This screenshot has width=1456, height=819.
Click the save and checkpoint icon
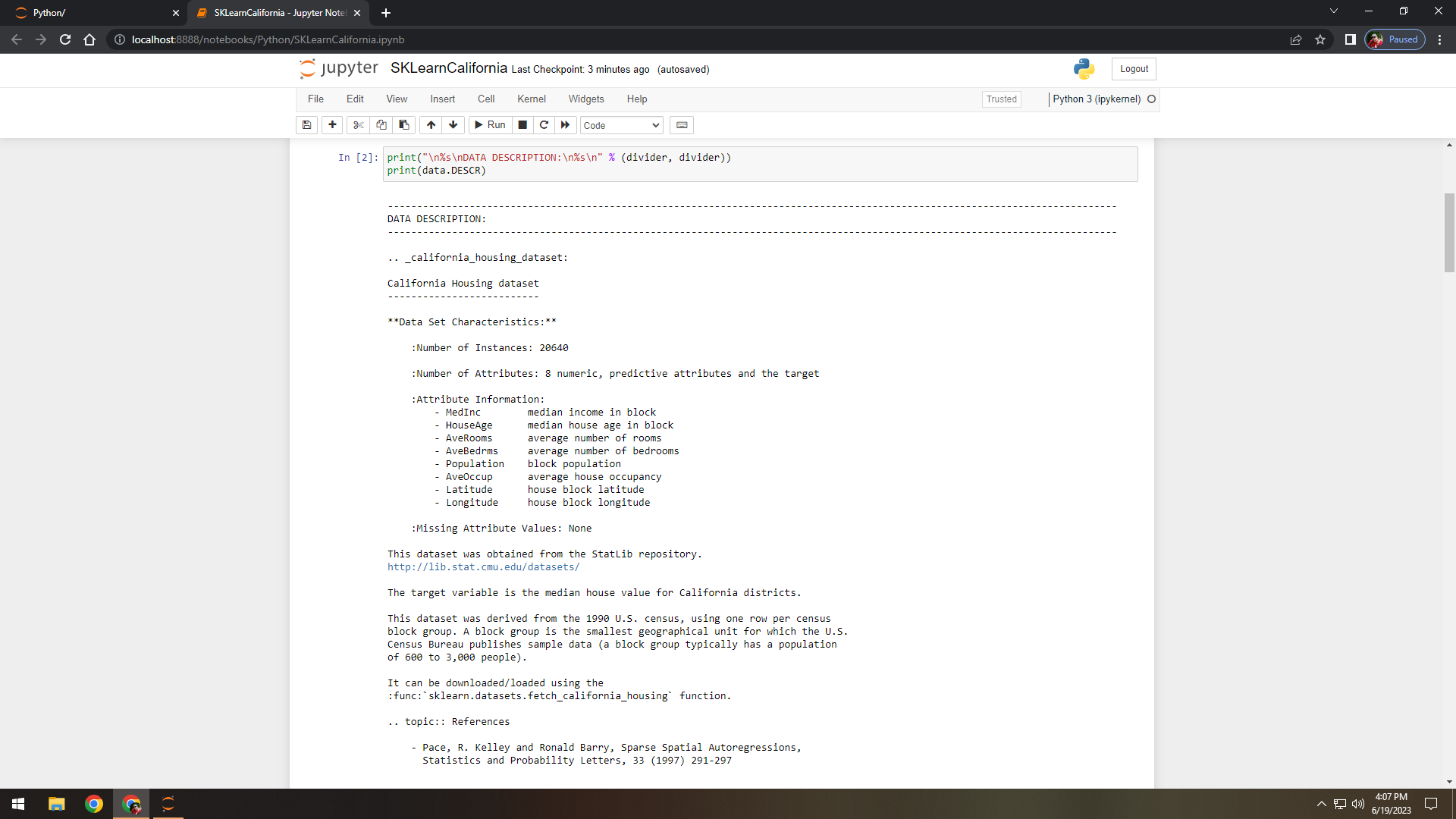coord(306,125)
